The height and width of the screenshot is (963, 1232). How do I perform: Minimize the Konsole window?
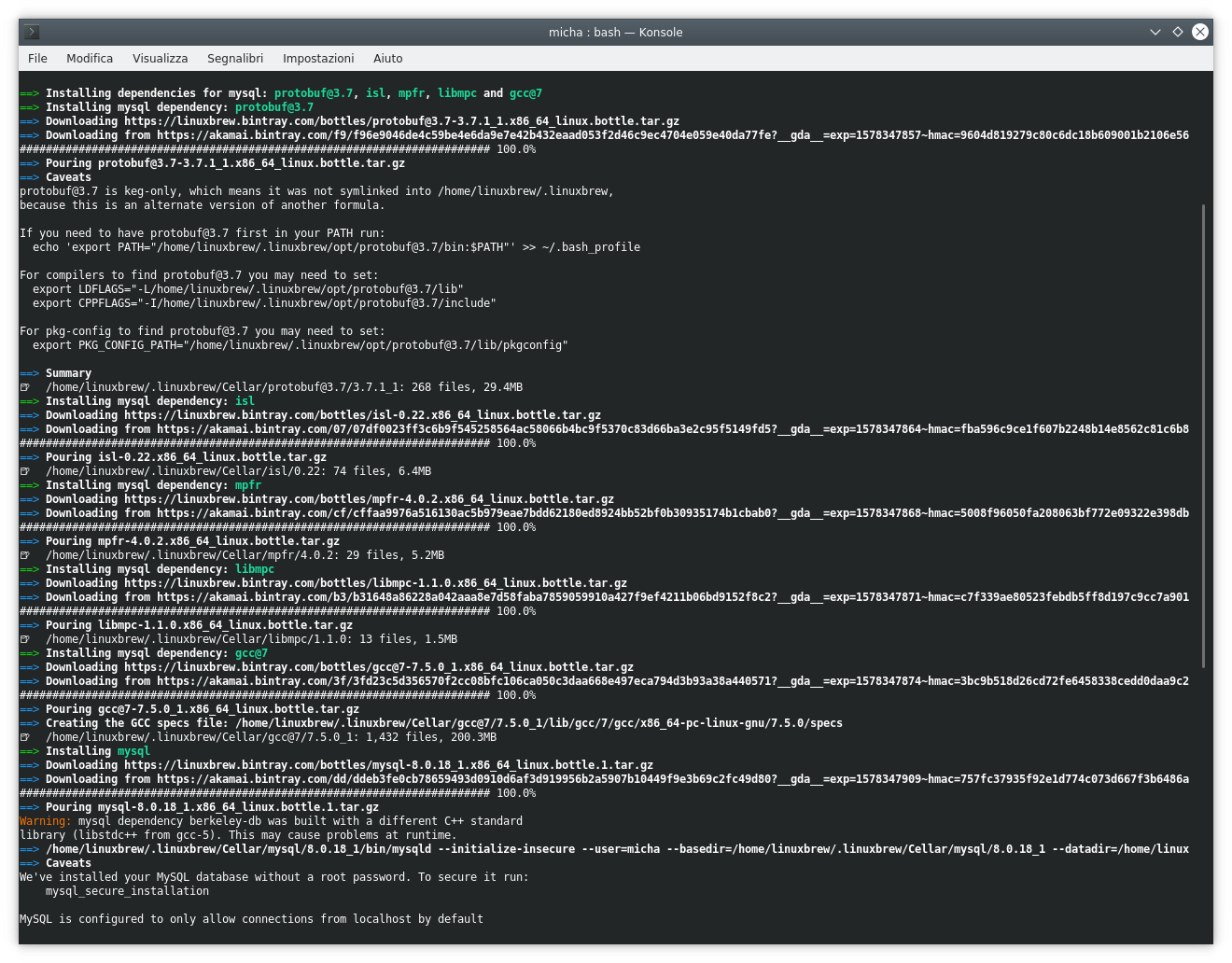tap(1155, 32)
